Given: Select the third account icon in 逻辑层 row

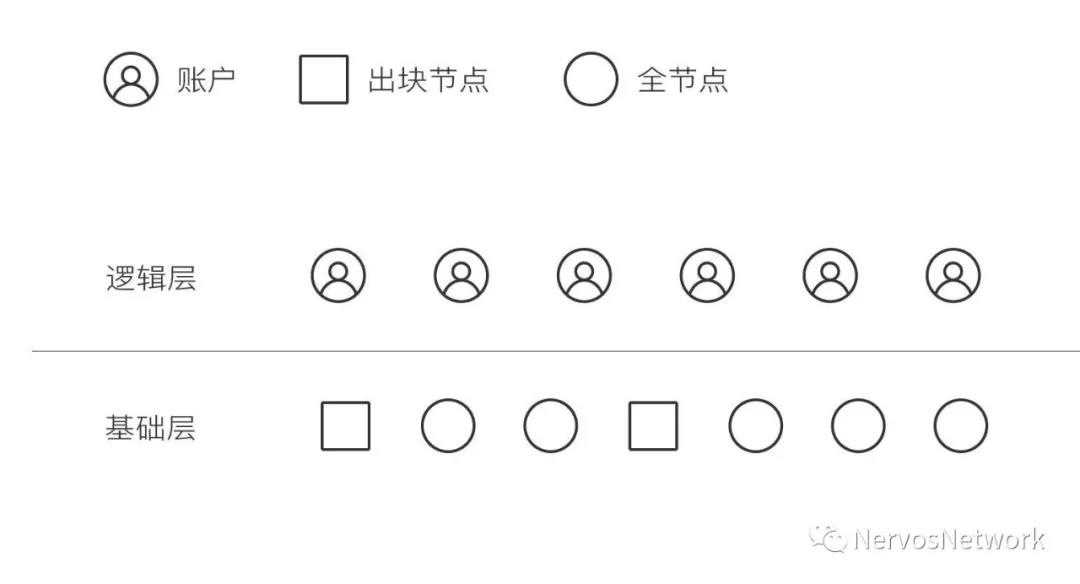Looking at the screenshot, I should 584,275.
